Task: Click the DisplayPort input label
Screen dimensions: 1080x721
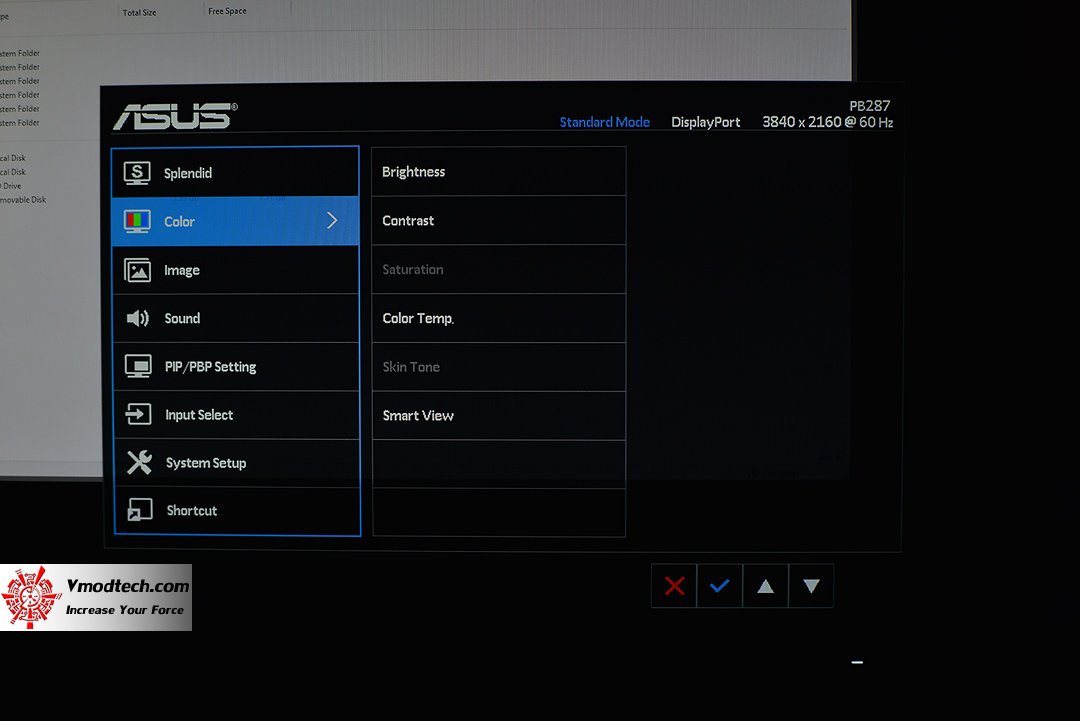Action: point(706,122)
